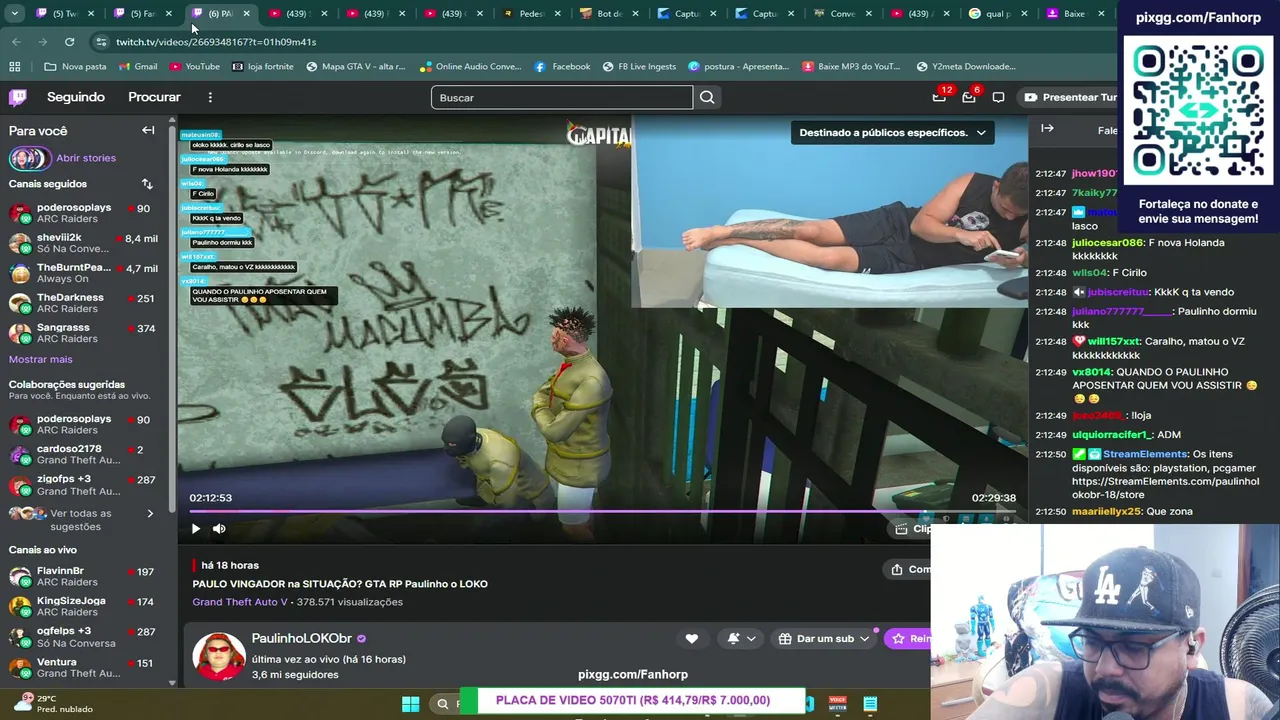The image size is (1280, 720).
Task: Open the three-dot more menu in Twitch header
Action: 210,97
